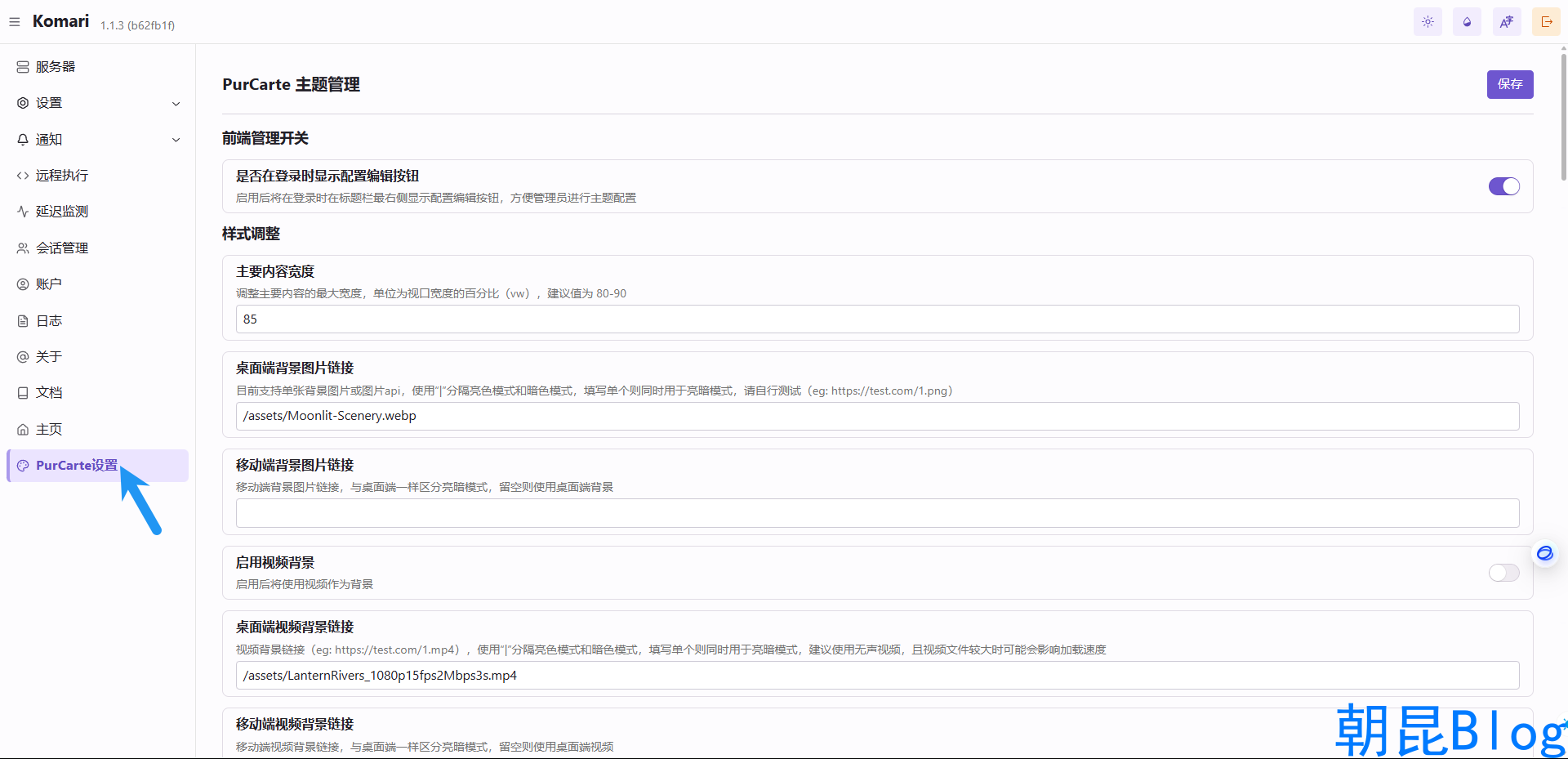Image resolution: width=1568 pixels, height=759 pixels.
Task: Open the color theme droplet icon
Action: coord(1467,22)
